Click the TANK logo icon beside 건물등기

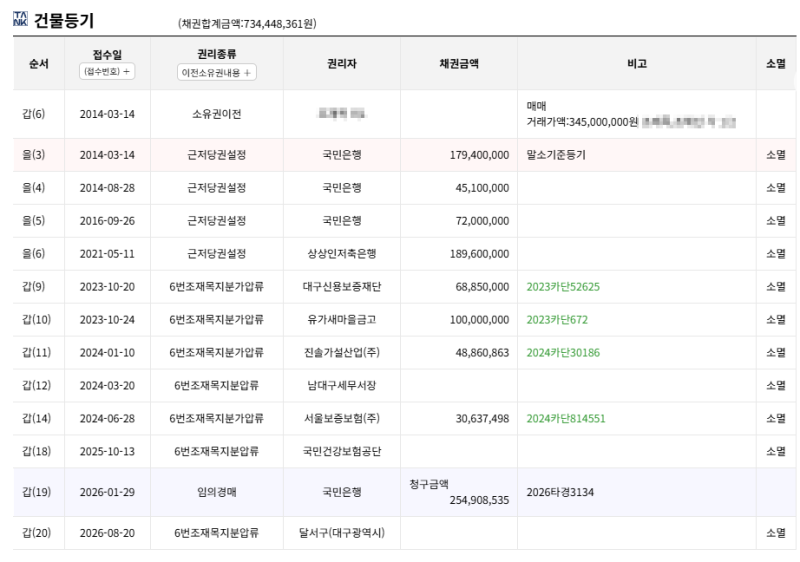(20, 19)
